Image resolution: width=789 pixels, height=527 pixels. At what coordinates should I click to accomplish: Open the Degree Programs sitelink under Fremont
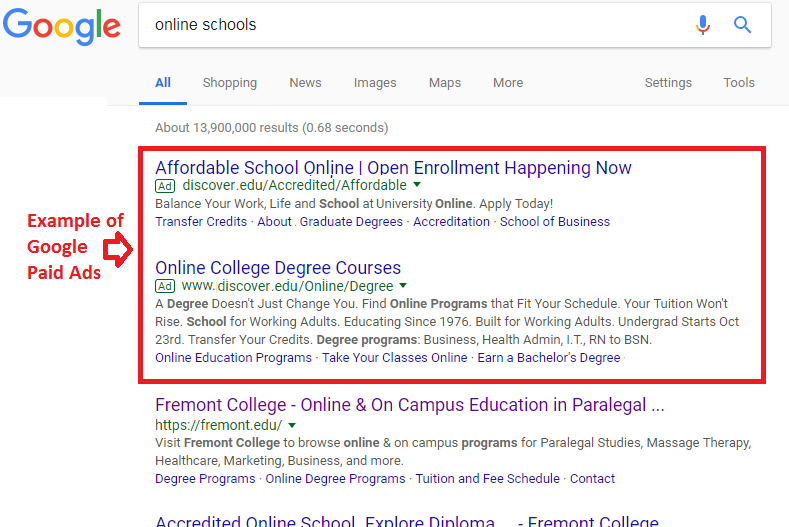pos(205,479)
